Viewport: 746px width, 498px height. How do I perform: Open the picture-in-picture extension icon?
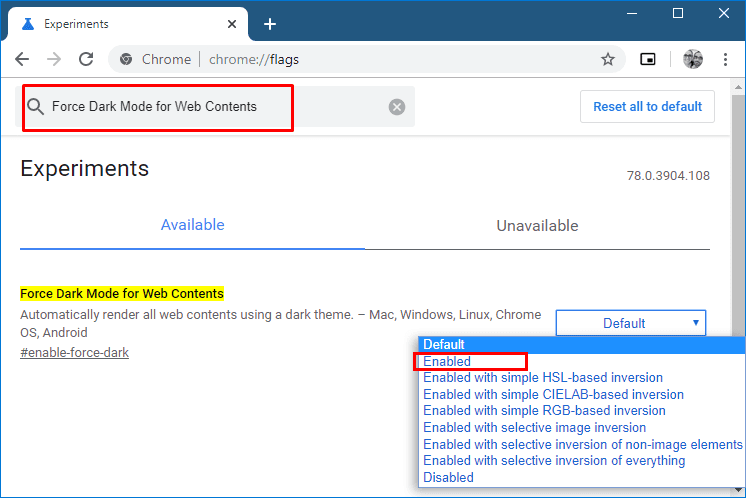648,59
